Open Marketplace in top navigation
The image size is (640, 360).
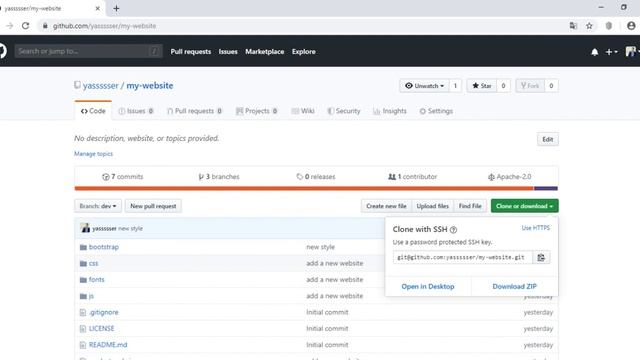[x=264, y=52]
